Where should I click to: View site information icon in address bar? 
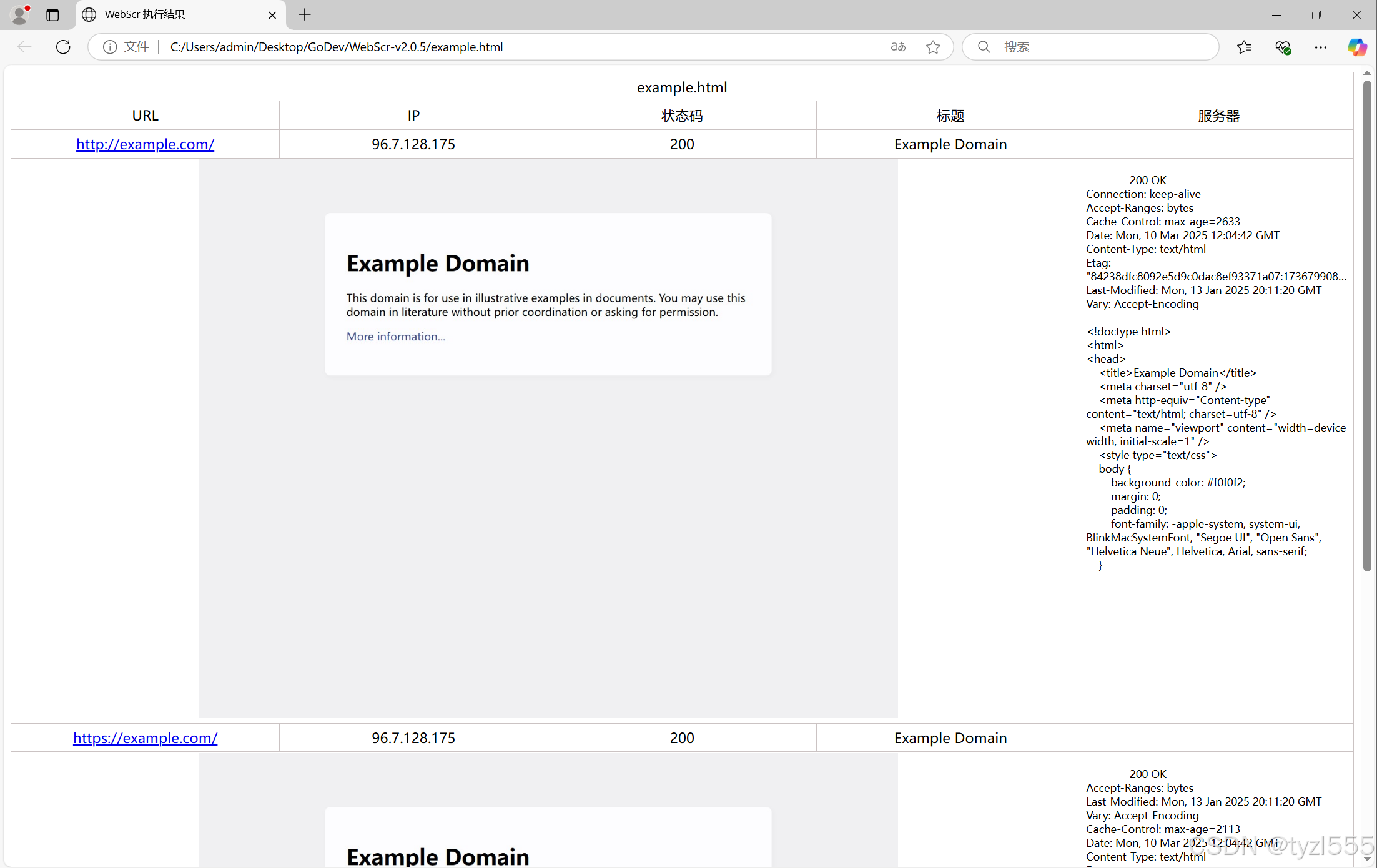(110, 47)
